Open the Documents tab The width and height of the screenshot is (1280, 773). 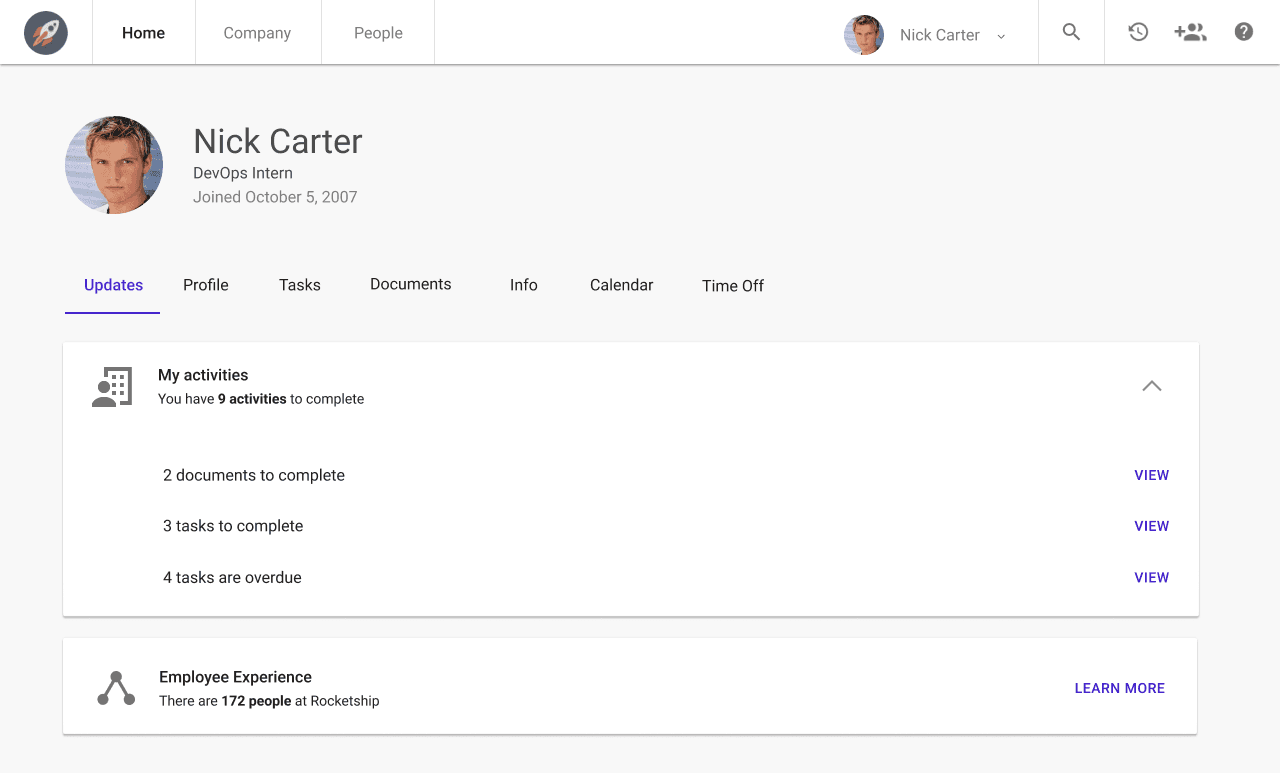pyautogui.click(x=411, y=285)
